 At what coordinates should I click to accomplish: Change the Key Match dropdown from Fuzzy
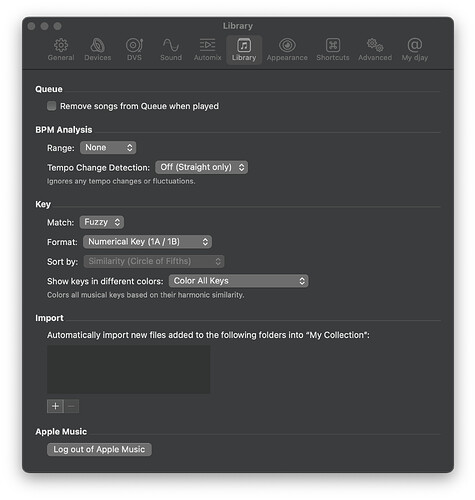102,222
